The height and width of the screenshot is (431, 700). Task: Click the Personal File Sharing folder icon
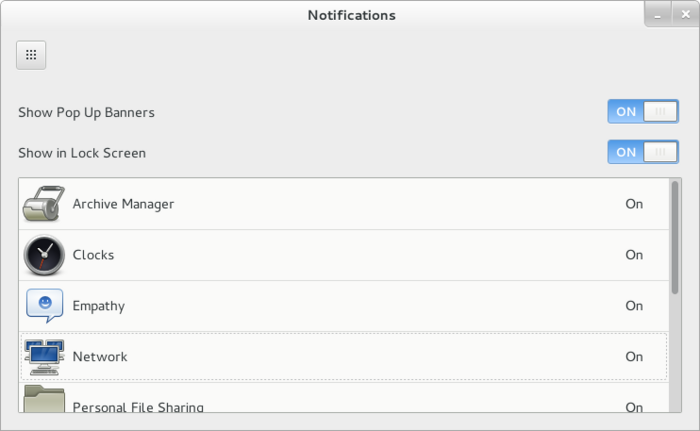(44, 400)
